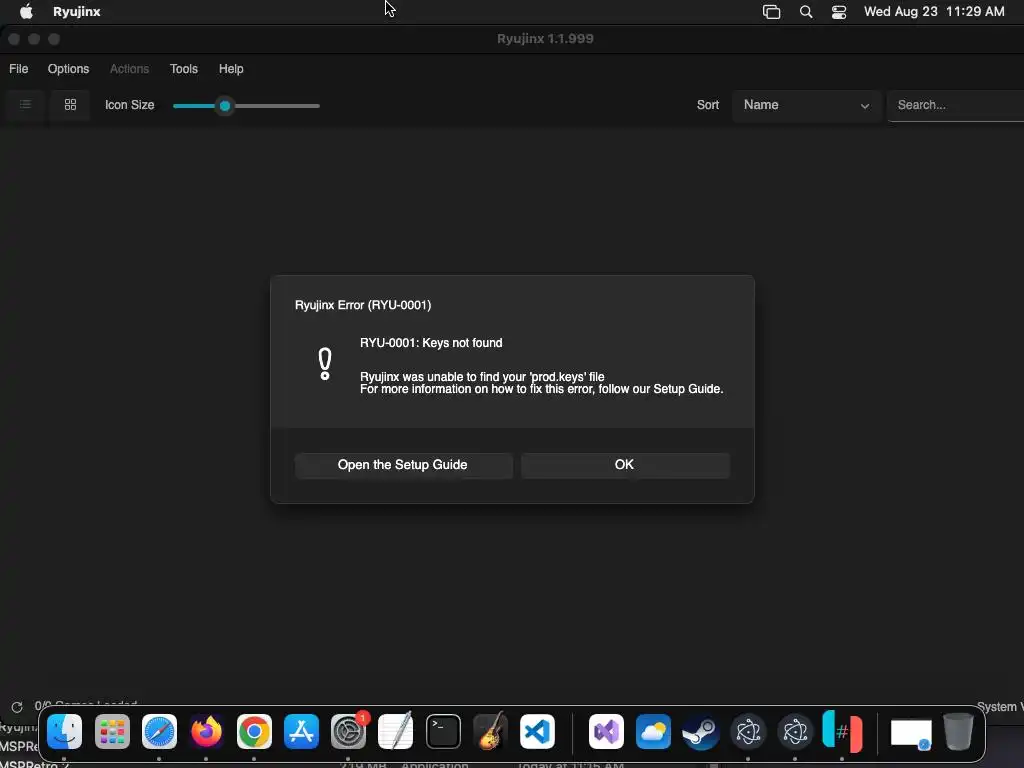
Task: Open the File menu
Action: tap(18, 69)
